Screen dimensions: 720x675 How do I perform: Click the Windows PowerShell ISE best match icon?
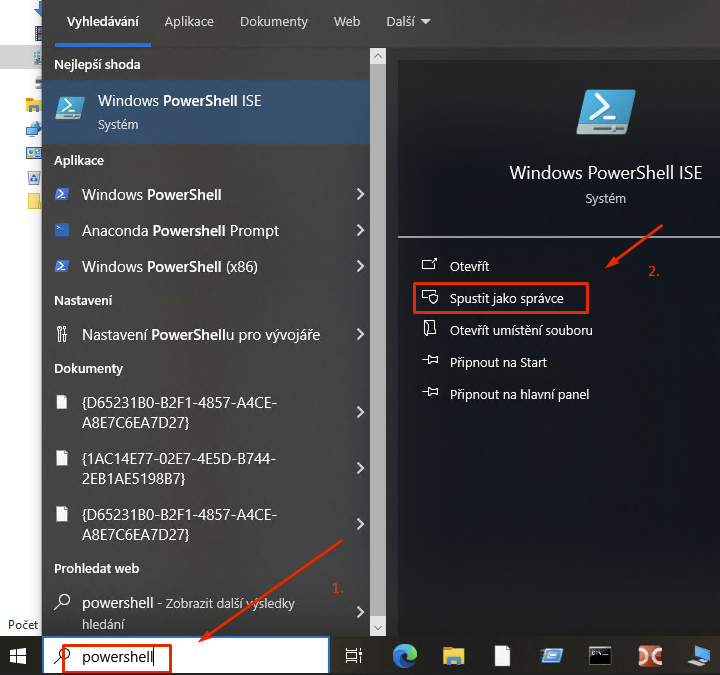(70, 107)
